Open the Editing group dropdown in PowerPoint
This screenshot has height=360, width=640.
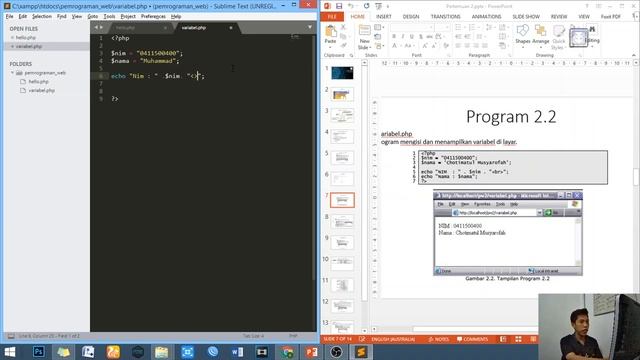click(x=592, y=36)
